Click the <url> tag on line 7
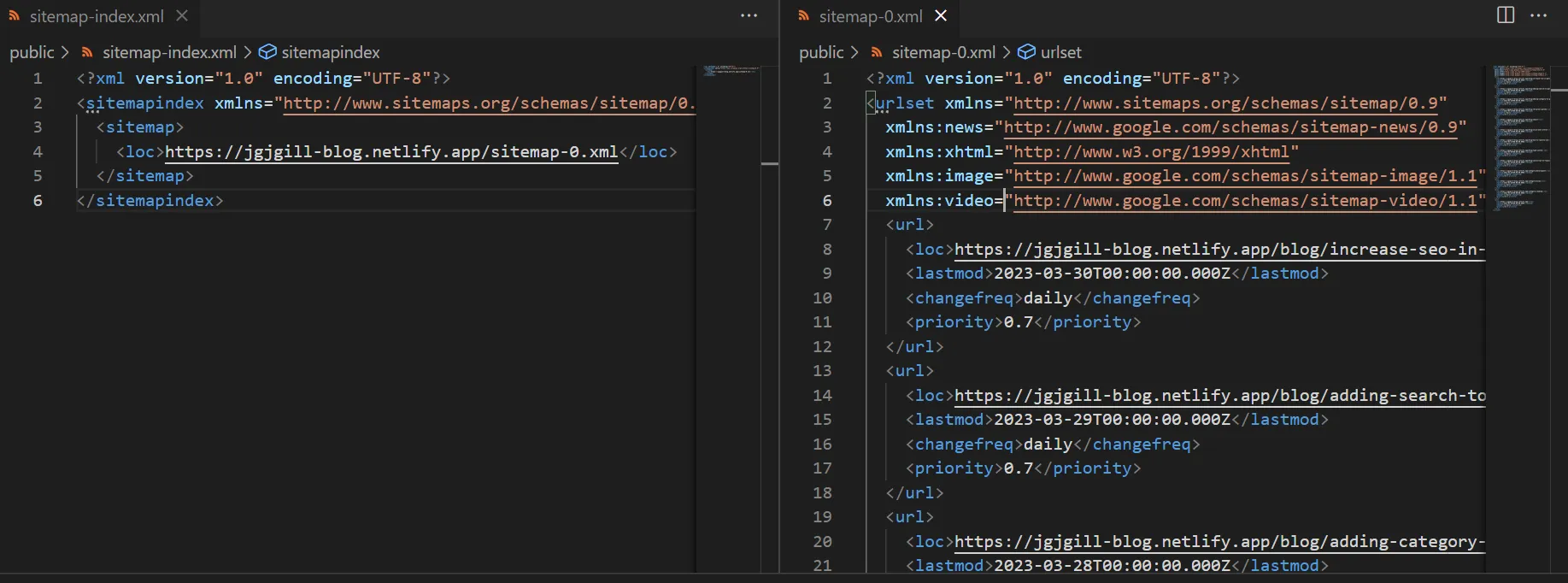 click(x=910, y=224)
